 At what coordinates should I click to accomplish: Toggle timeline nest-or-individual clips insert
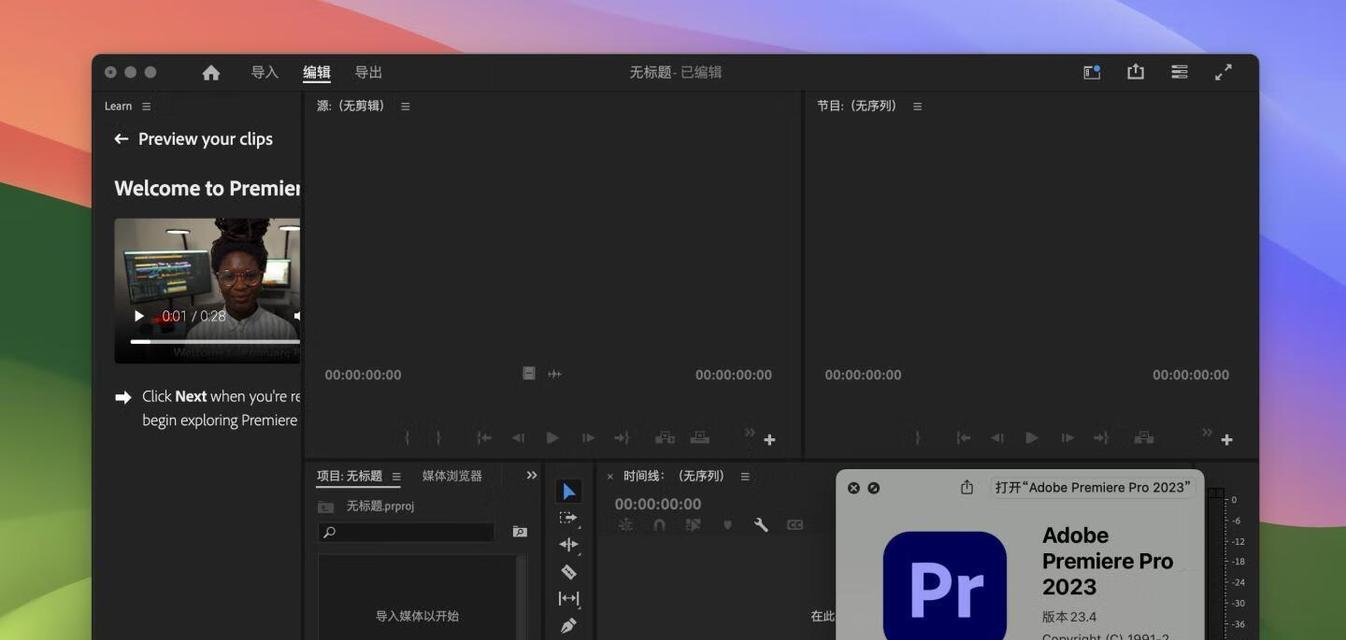pos(626,525)
